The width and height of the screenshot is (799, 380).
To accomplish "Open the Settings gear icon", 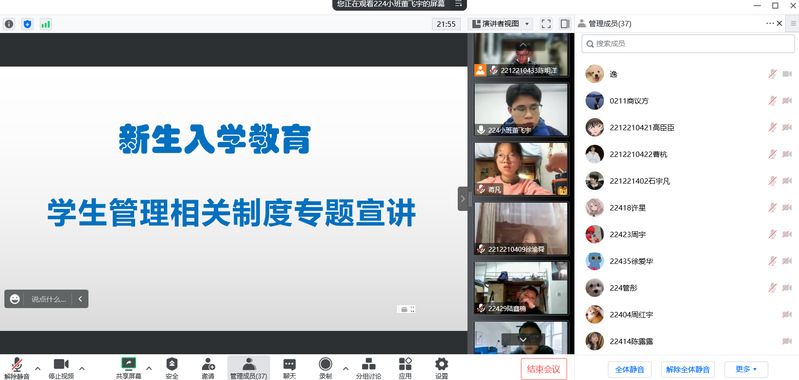I will [441, 364].
